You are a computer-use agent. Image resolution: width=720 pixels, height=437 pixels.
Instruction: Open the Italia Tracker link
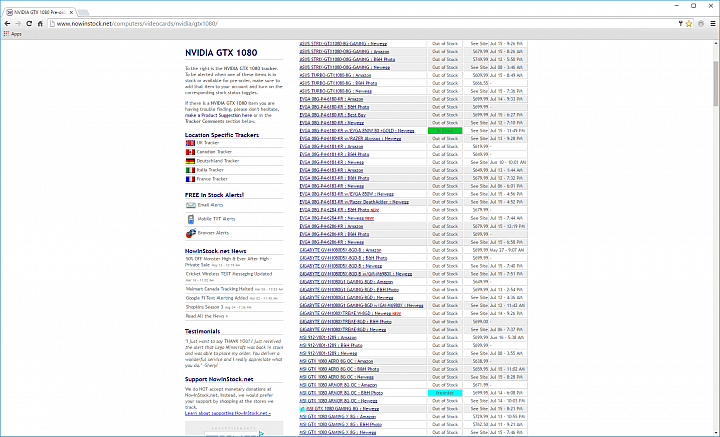click(210, 170)
